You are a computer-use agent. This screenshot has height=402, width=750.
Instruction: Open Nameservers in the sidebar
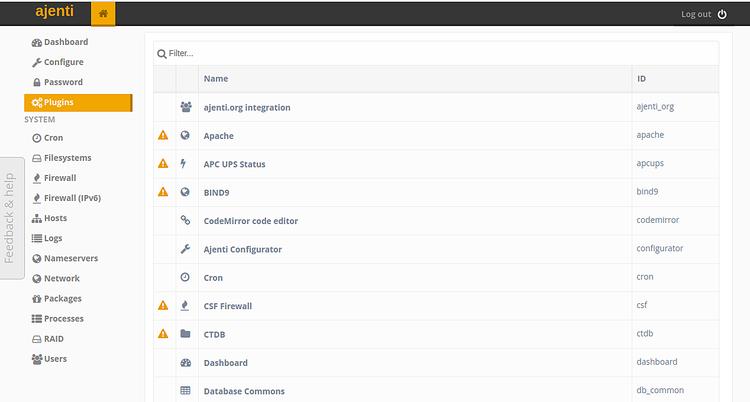tap(65, 258)
